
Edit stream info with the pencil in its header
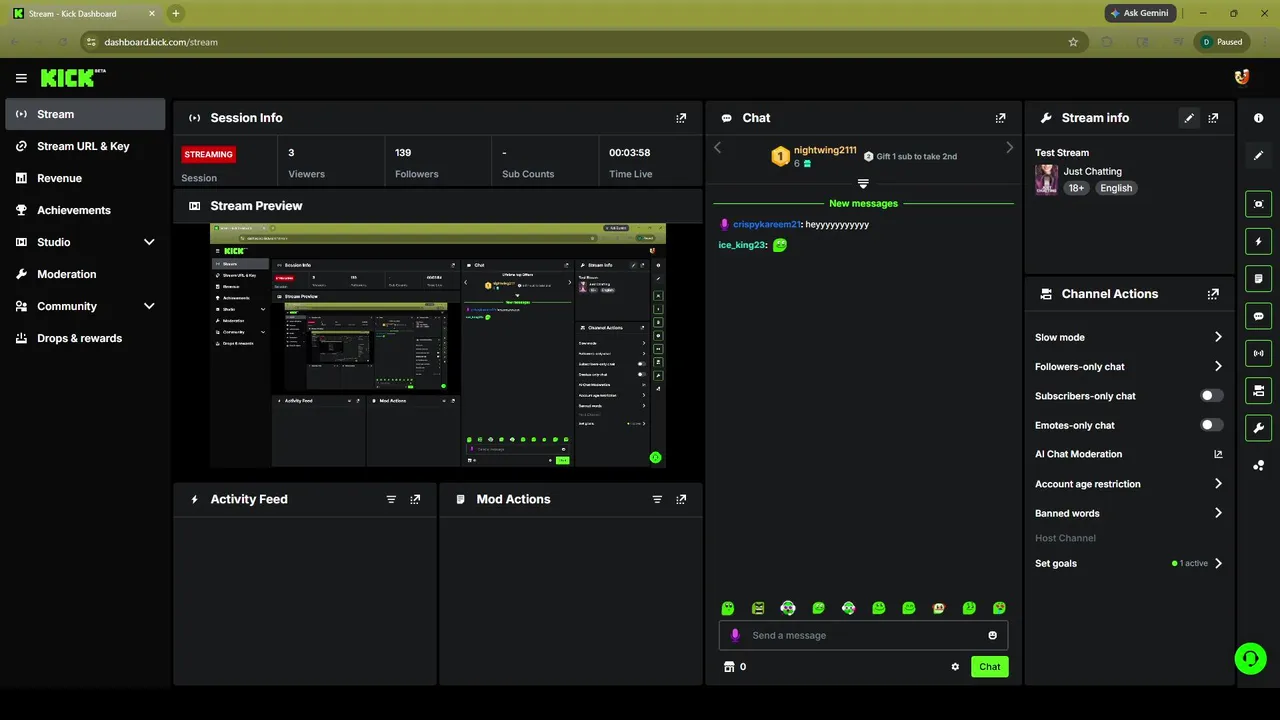[1189, 118]
